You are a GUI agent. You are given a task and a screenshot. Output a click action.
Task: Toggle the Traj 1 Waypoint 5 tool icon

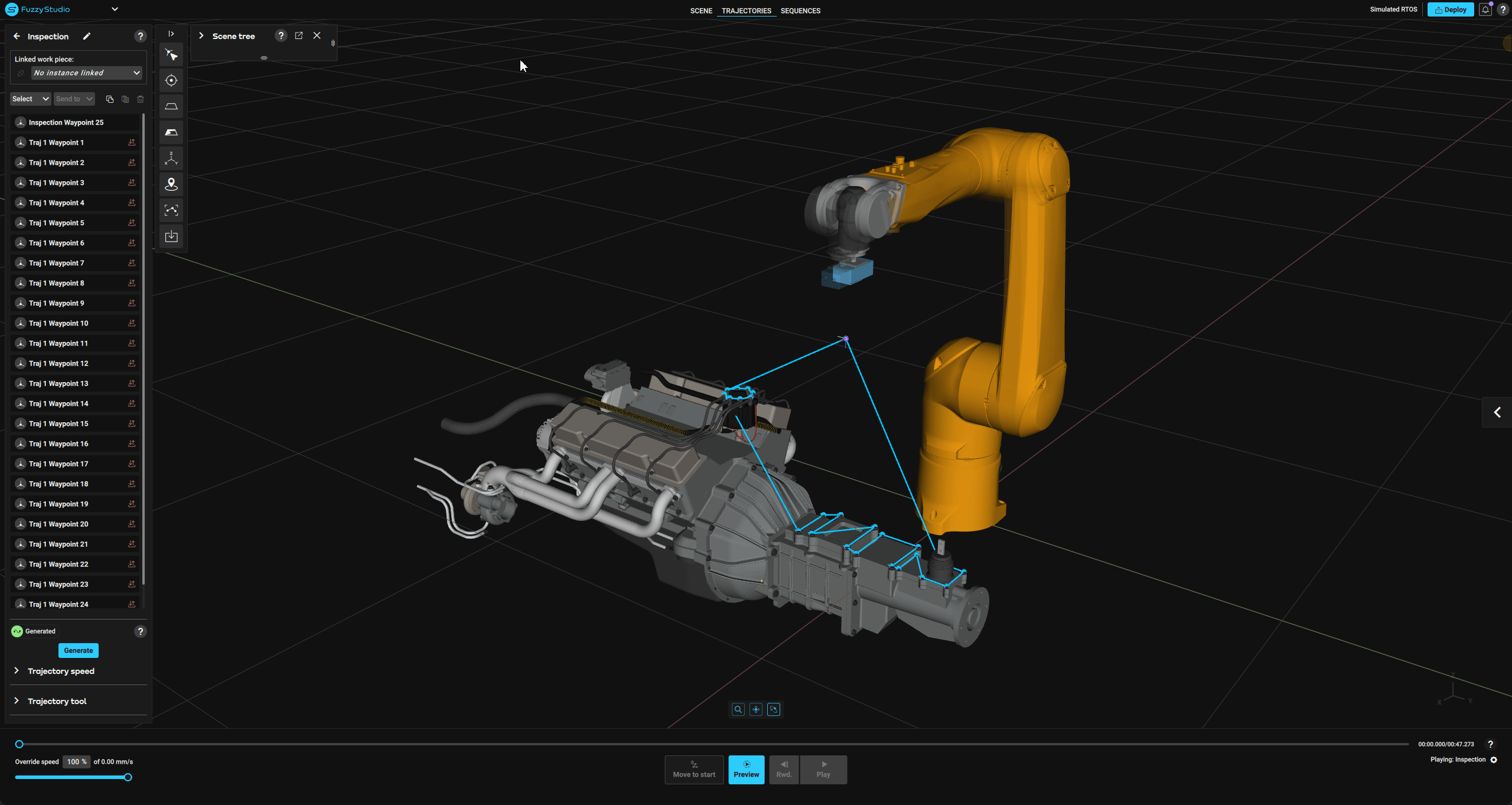click(x=132, y=223)
